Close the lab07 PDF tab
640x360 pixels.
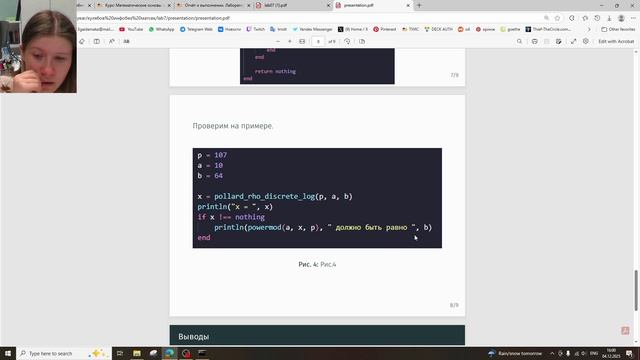328,6
